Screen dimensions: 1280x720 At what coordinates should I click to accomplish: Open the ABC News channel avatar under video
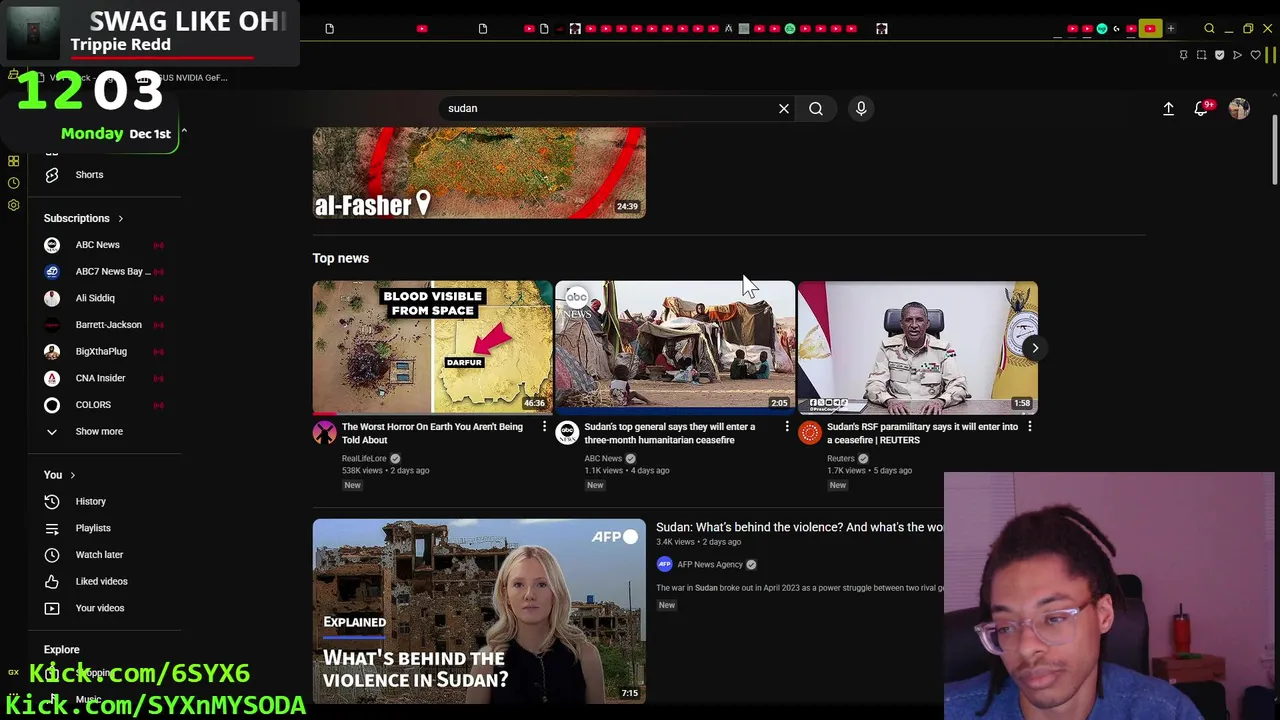tap(567, 433)
